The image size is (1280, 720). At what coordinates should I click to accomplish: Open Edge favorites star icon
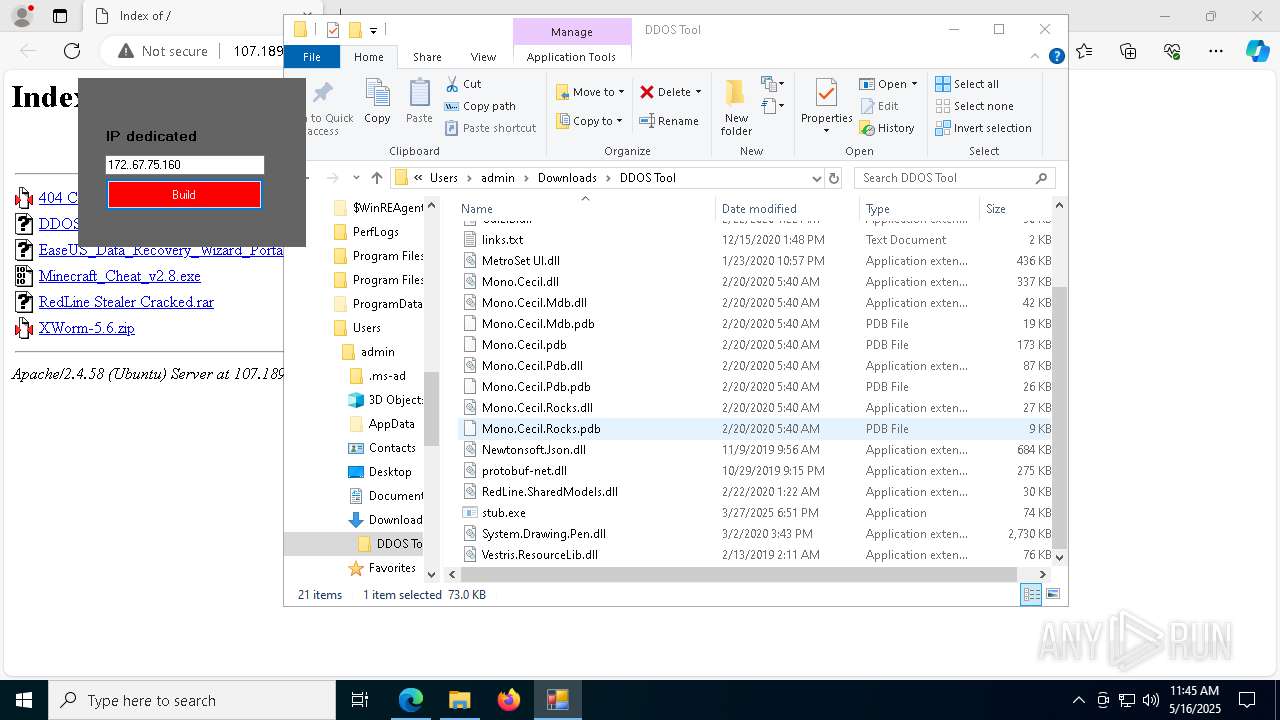coord(1085,51)
